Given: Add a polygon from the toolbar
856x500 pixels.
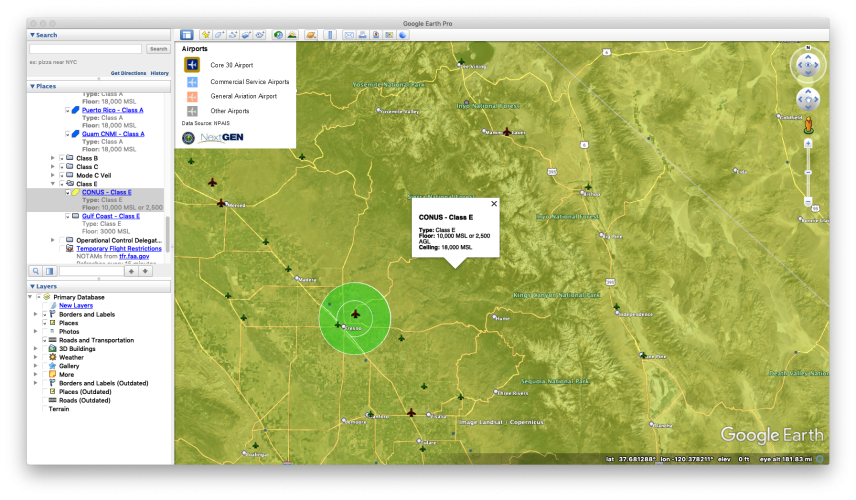Looking at the screenshot, I should click(219, 35).
